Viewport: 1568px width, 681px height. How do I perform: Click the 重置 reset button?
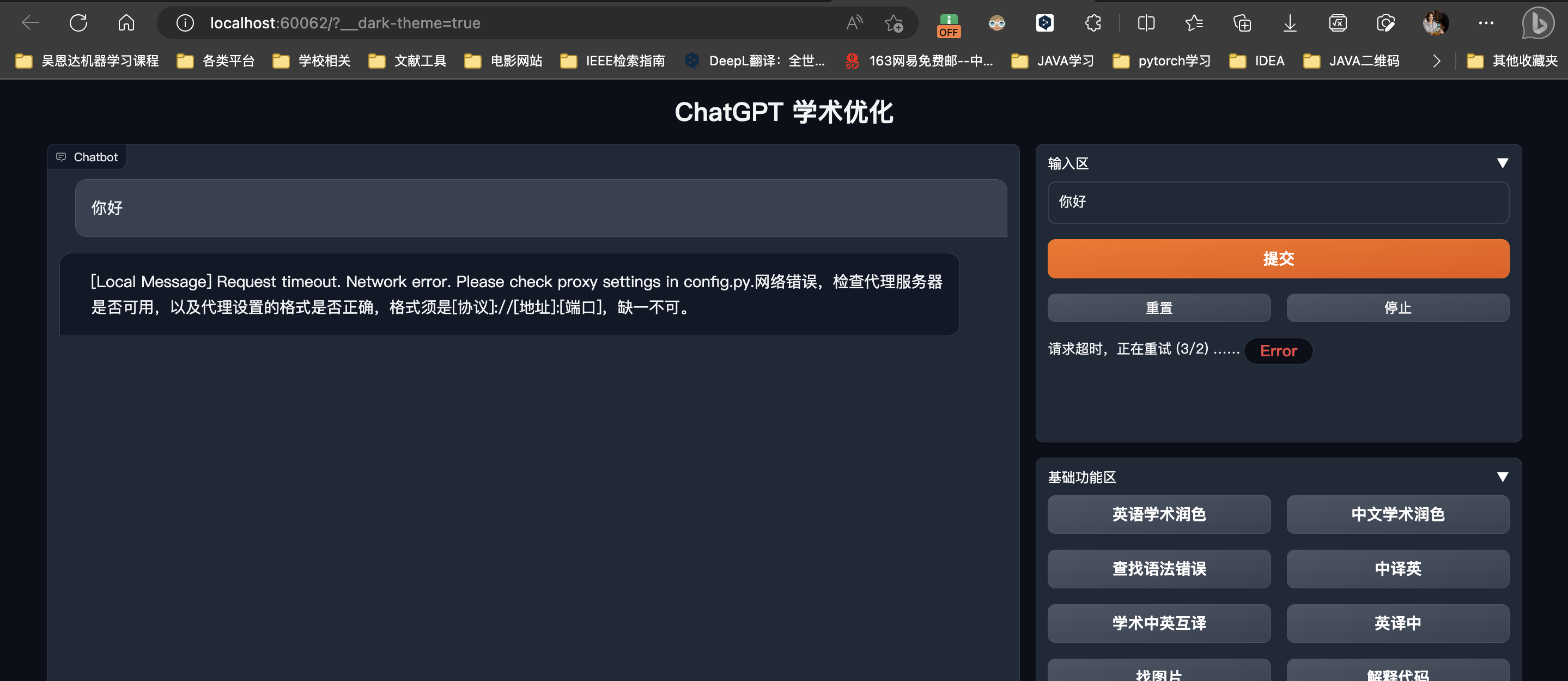[1159, 307]
